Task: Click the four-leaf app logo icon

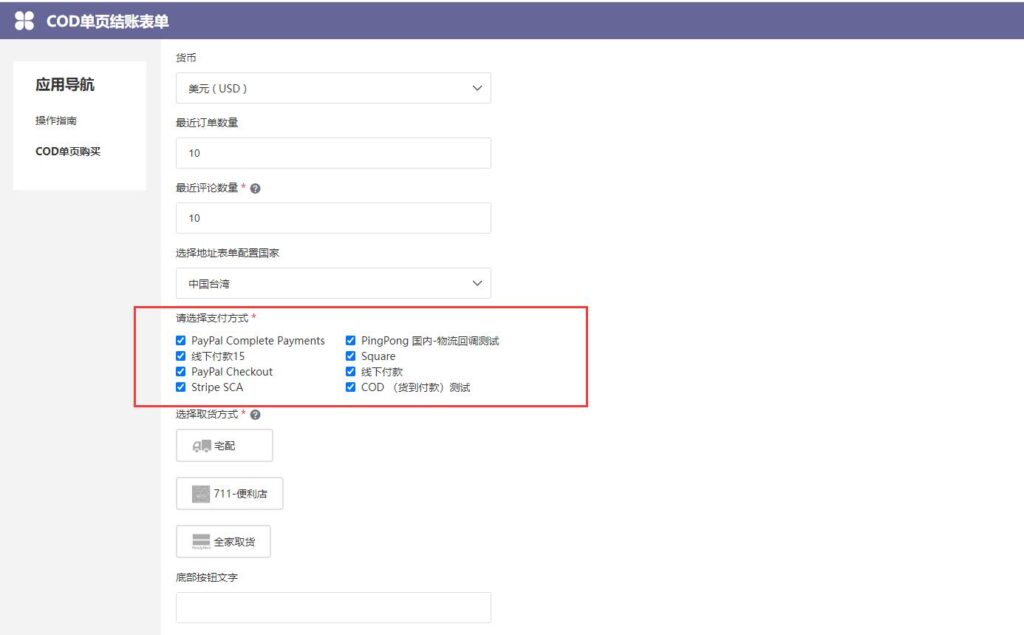Action: tap(24, 21)
